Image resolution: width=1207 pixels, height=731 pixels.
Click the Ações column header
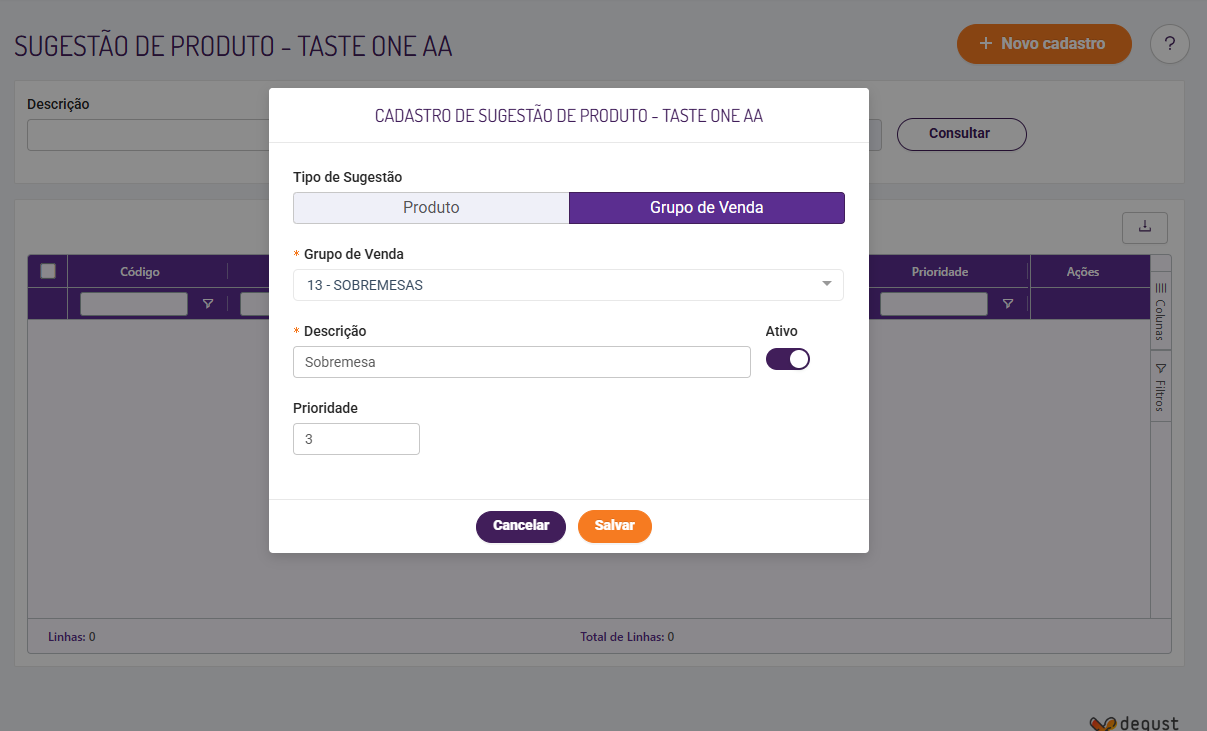coord(1082,272)
